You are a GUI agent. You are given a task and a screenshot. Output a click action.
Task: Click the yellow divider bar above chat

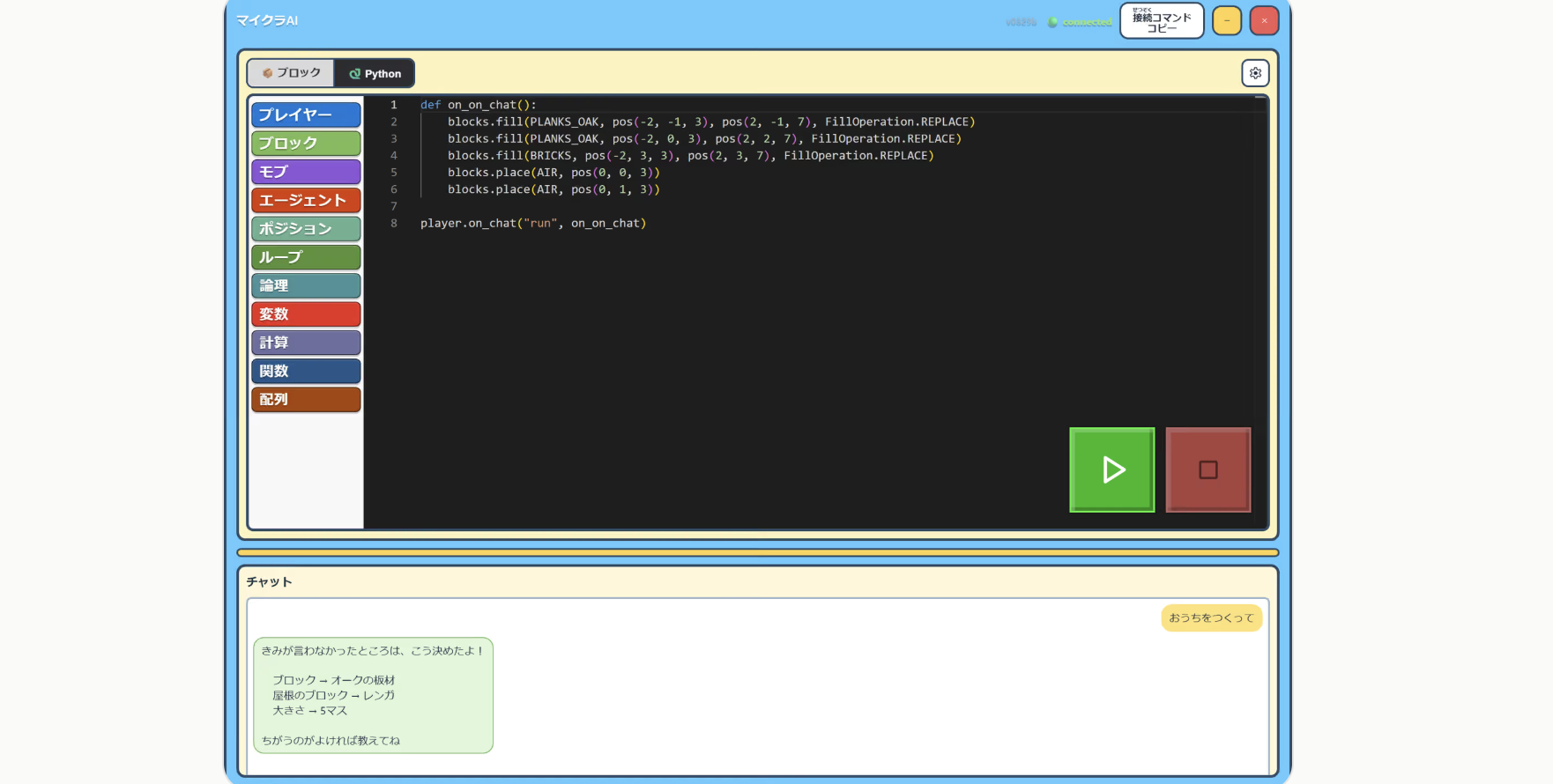coord(758,552)
